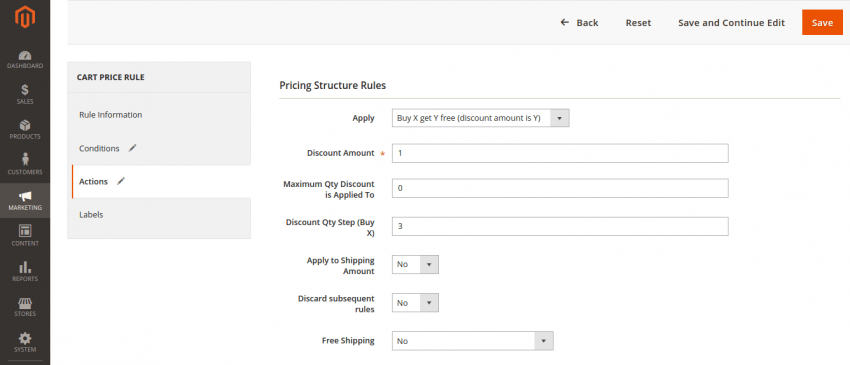Open the Apply to Shipping Amount dropdown
This screenshot has height=365, width=850.
point(415,264)
